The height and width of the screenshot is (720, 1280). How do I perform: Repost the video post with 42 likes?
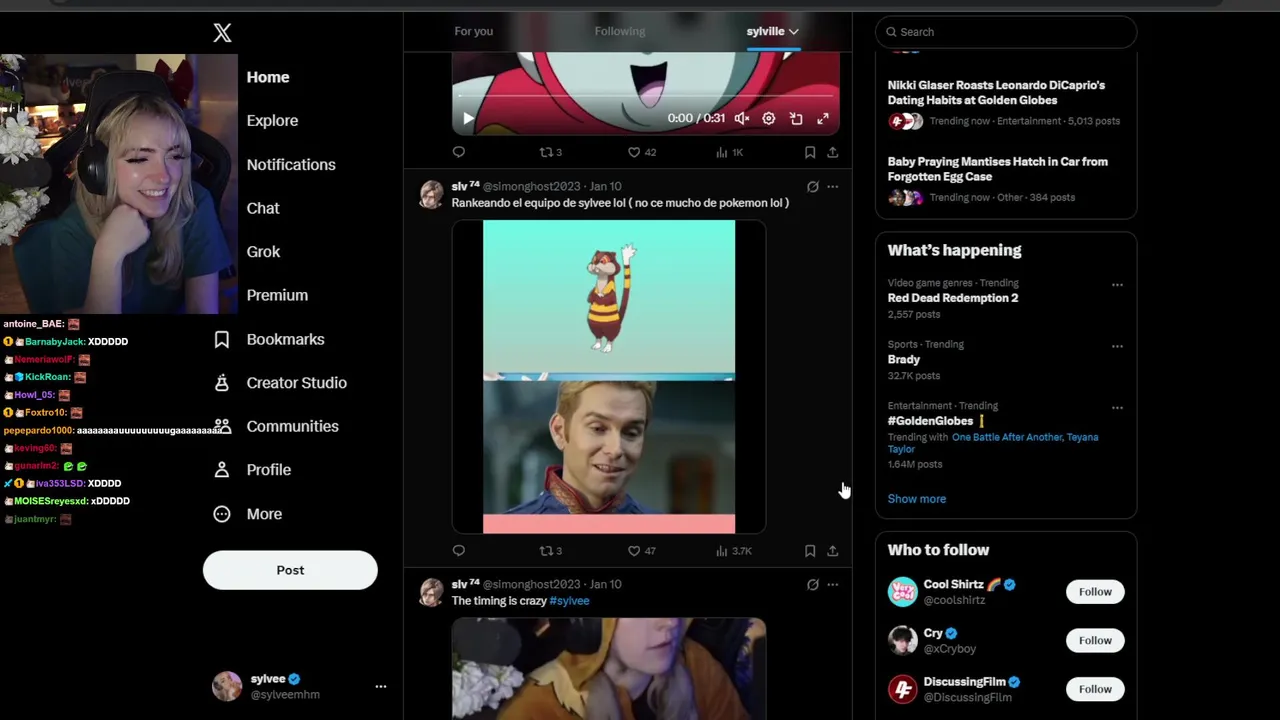[550, 152]
